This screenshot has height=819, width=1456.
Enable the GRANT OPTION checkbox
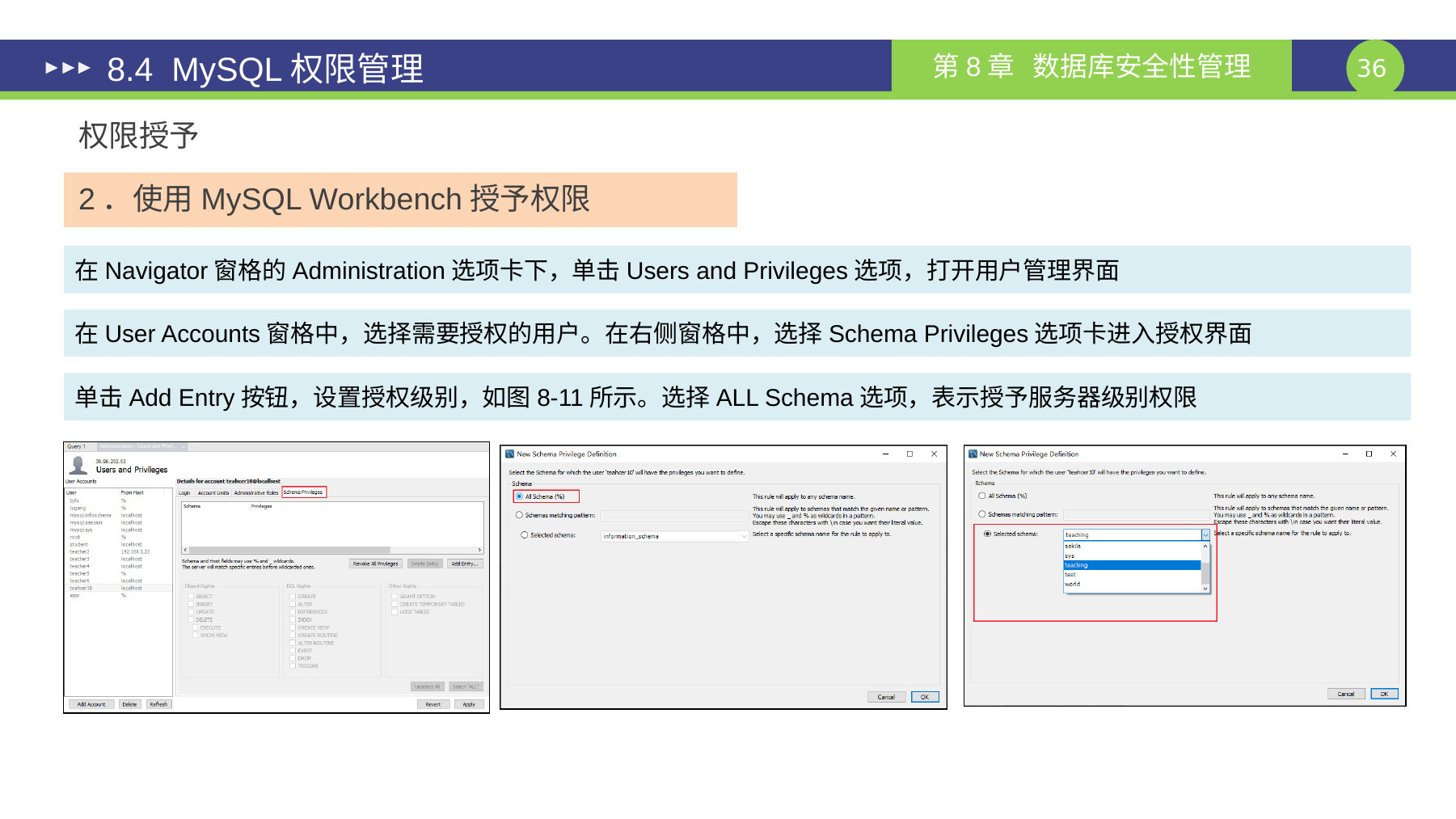click(x=395, y=597)
